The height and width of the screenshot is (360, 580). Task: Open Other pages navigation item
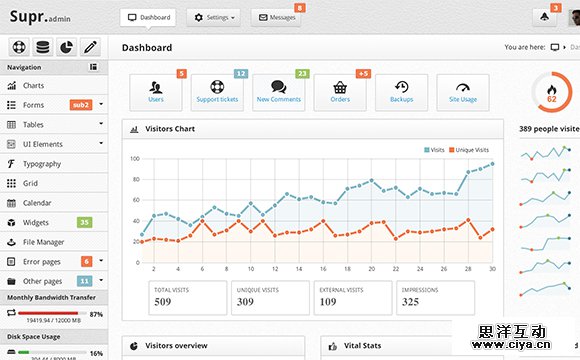click(54, 281)
